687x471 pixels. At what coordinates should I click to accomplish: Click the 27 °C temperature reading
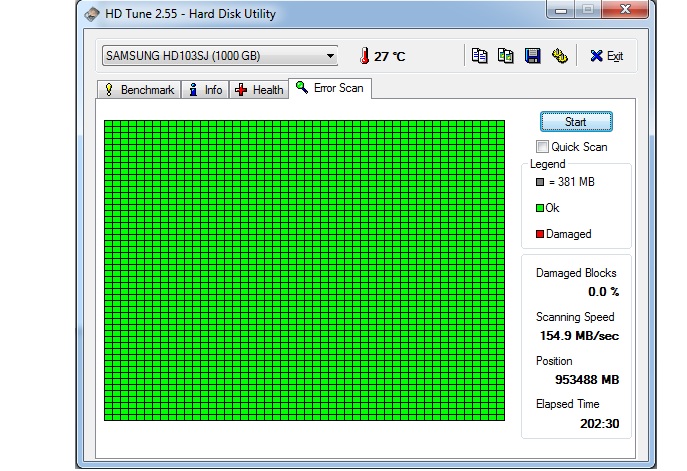[x=390, y=57]
